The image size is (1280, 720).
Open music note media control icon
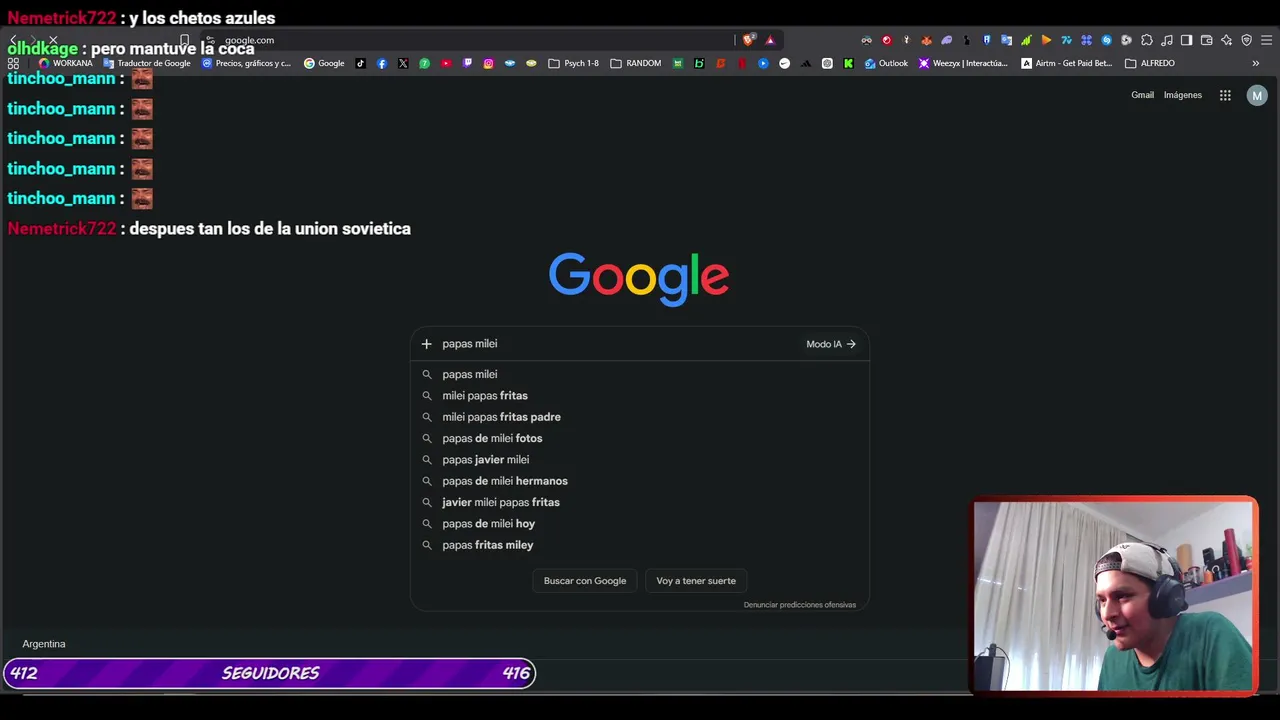[1166, 40]
